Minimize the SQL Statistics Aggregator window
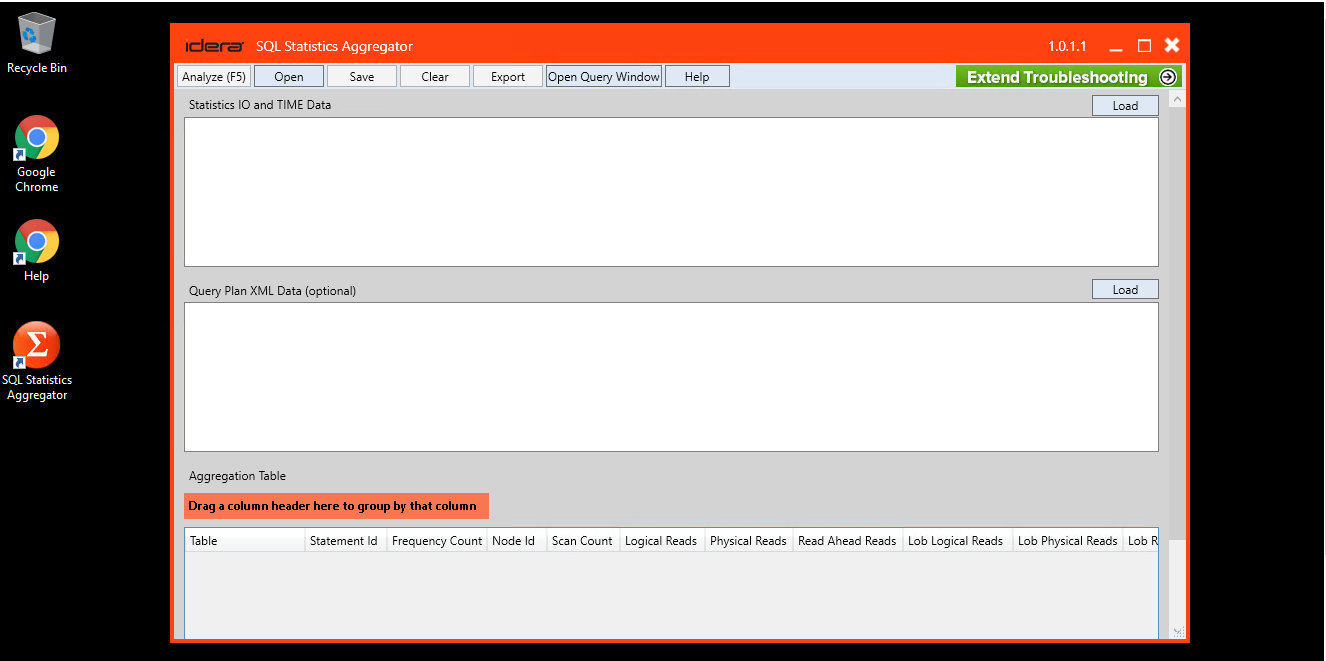Viewport: 1326px width, 661px height. 1116,47
